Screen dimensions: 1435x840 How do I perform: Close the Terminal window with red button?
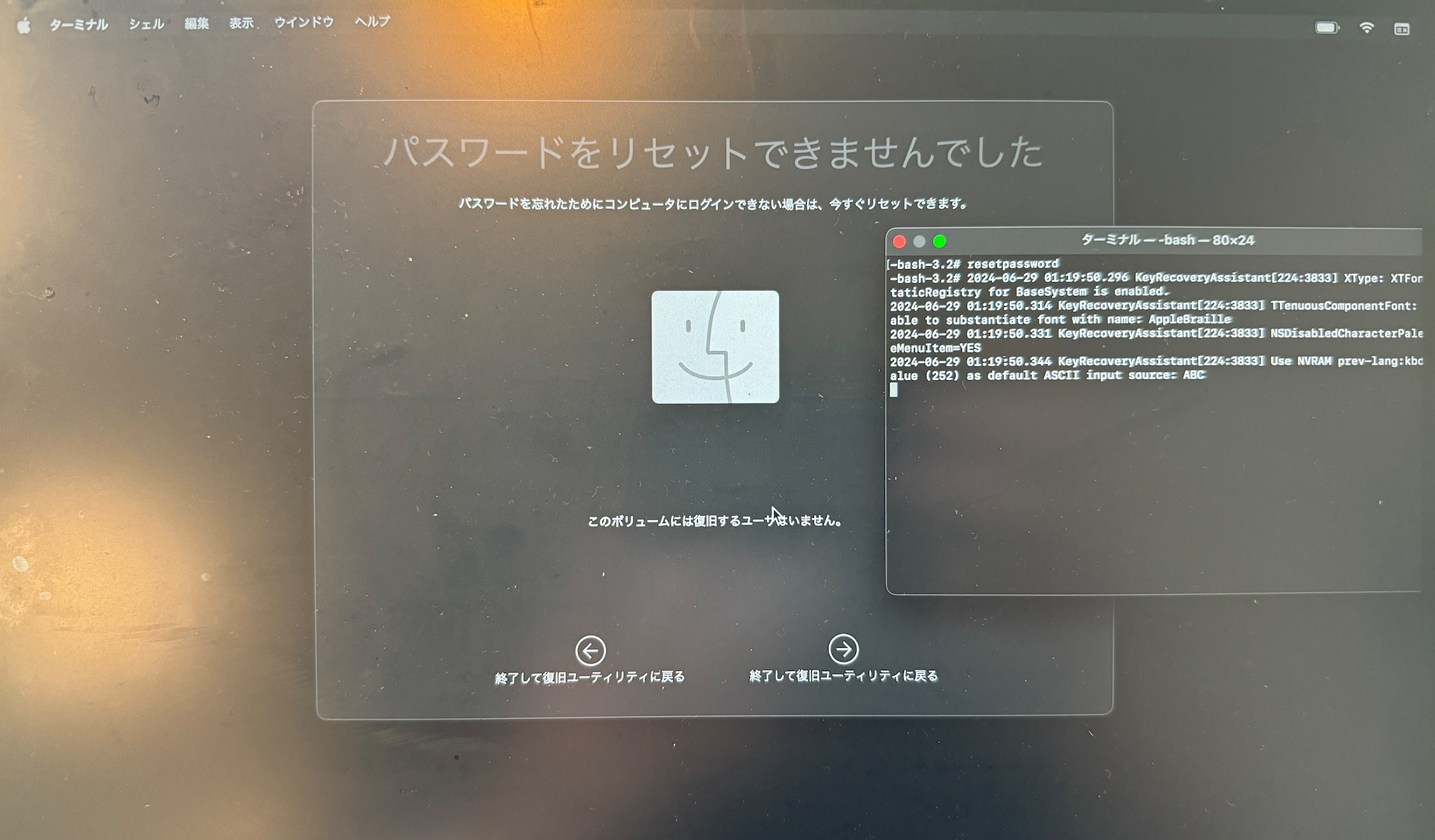click(900, 242)
